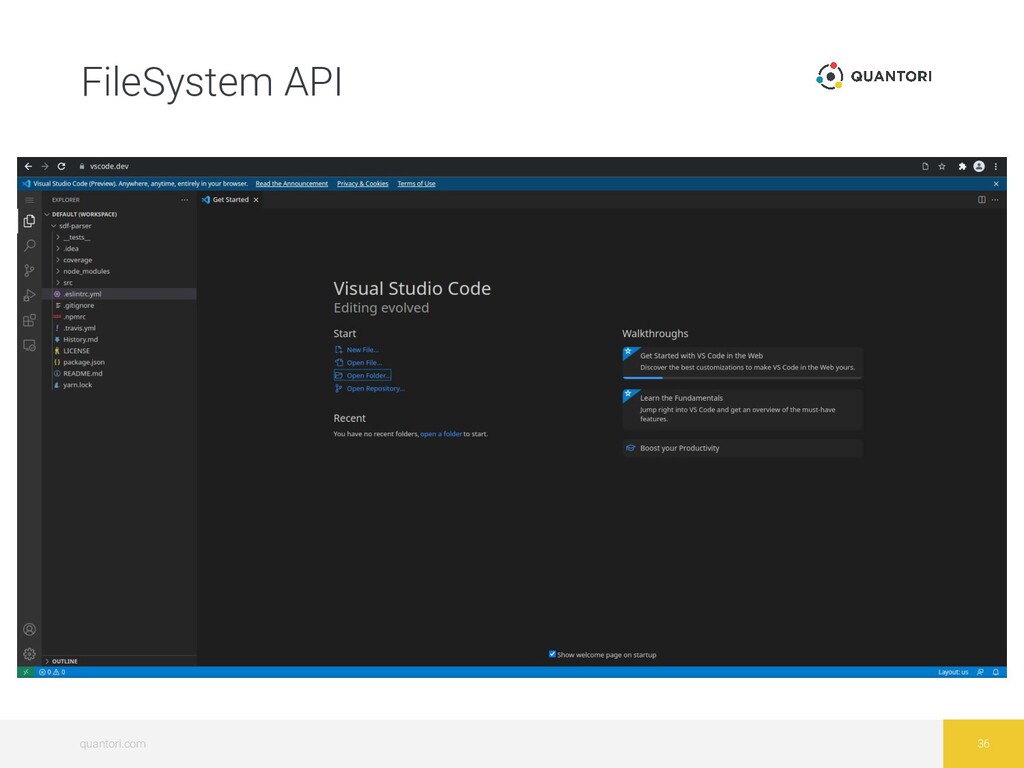The image size is (1024, 768).
Task: Click Read the Announcement link
Action: pos(291,184)
